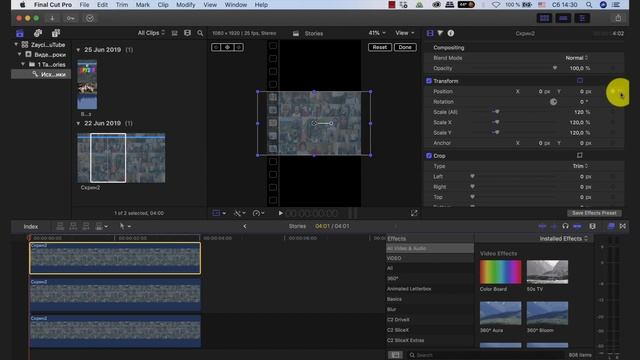Select the Color Board effect thumbnail
The height and width of the screenshot is (360, 640).
500,272
